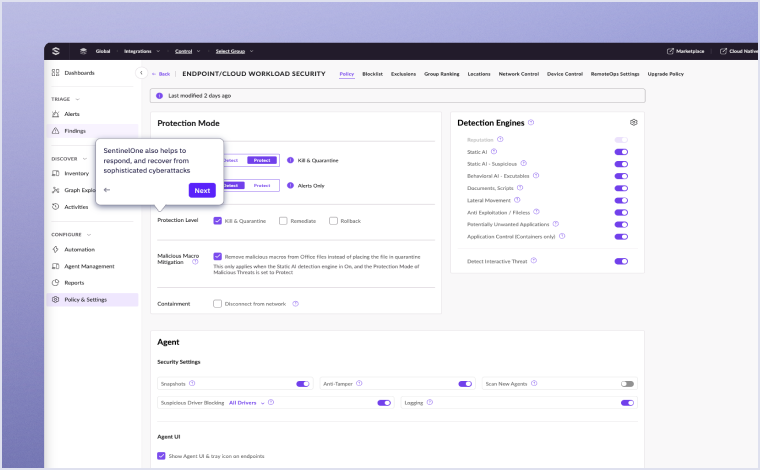Viewport: 760px width, 470px height.
Task: Open Marketplace external link icon
Action: (x=670, y=51)
